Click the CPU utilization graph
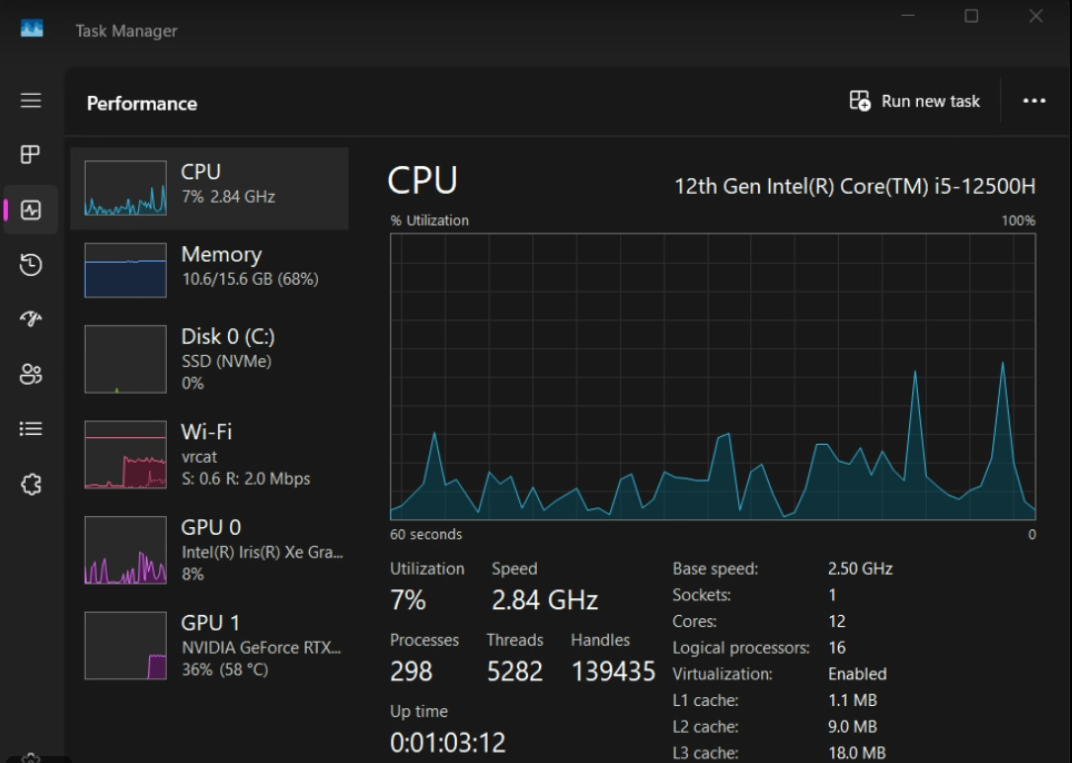 coord(712,377)
